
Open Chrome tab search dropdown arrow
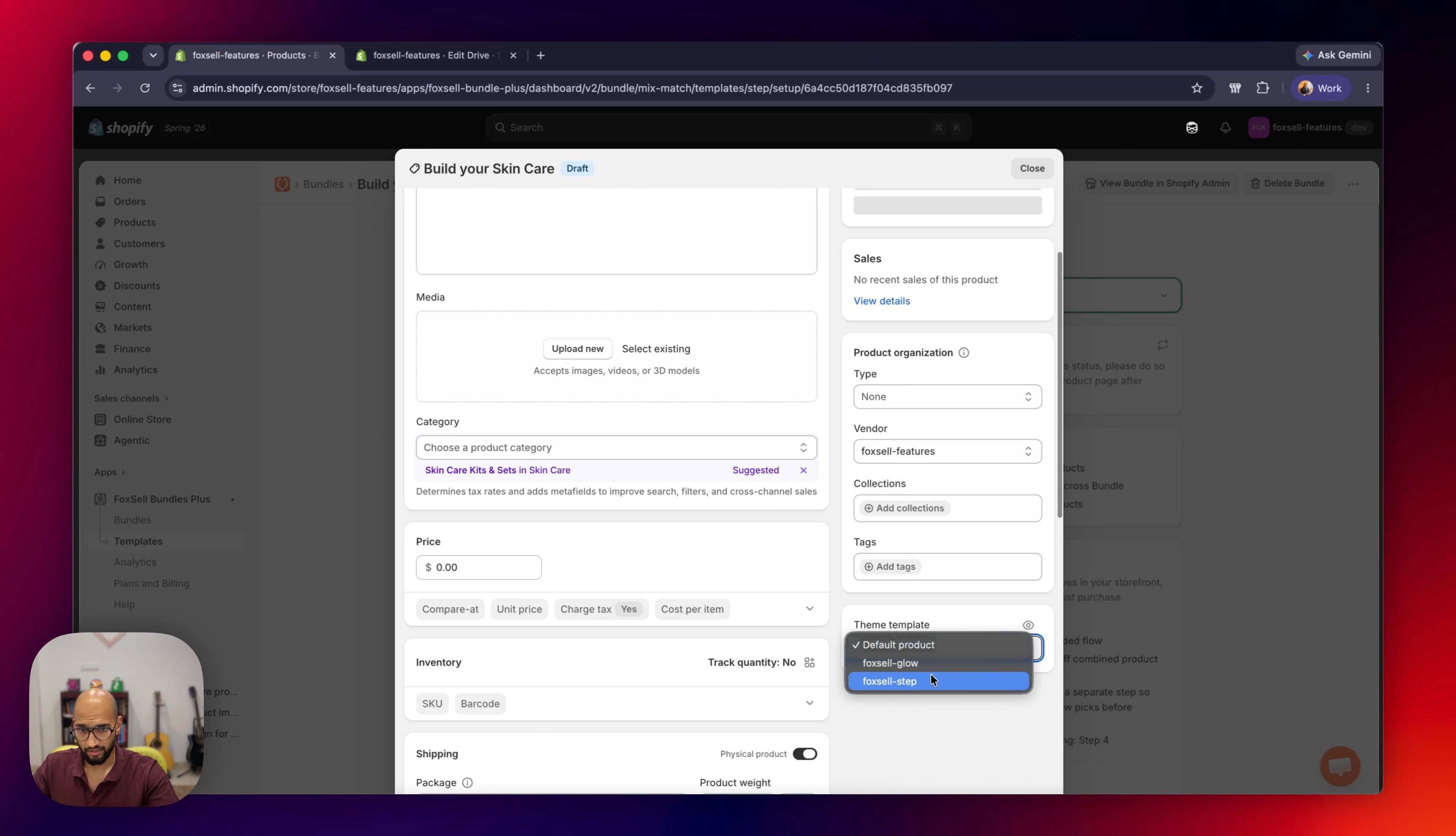coord(153,56)
